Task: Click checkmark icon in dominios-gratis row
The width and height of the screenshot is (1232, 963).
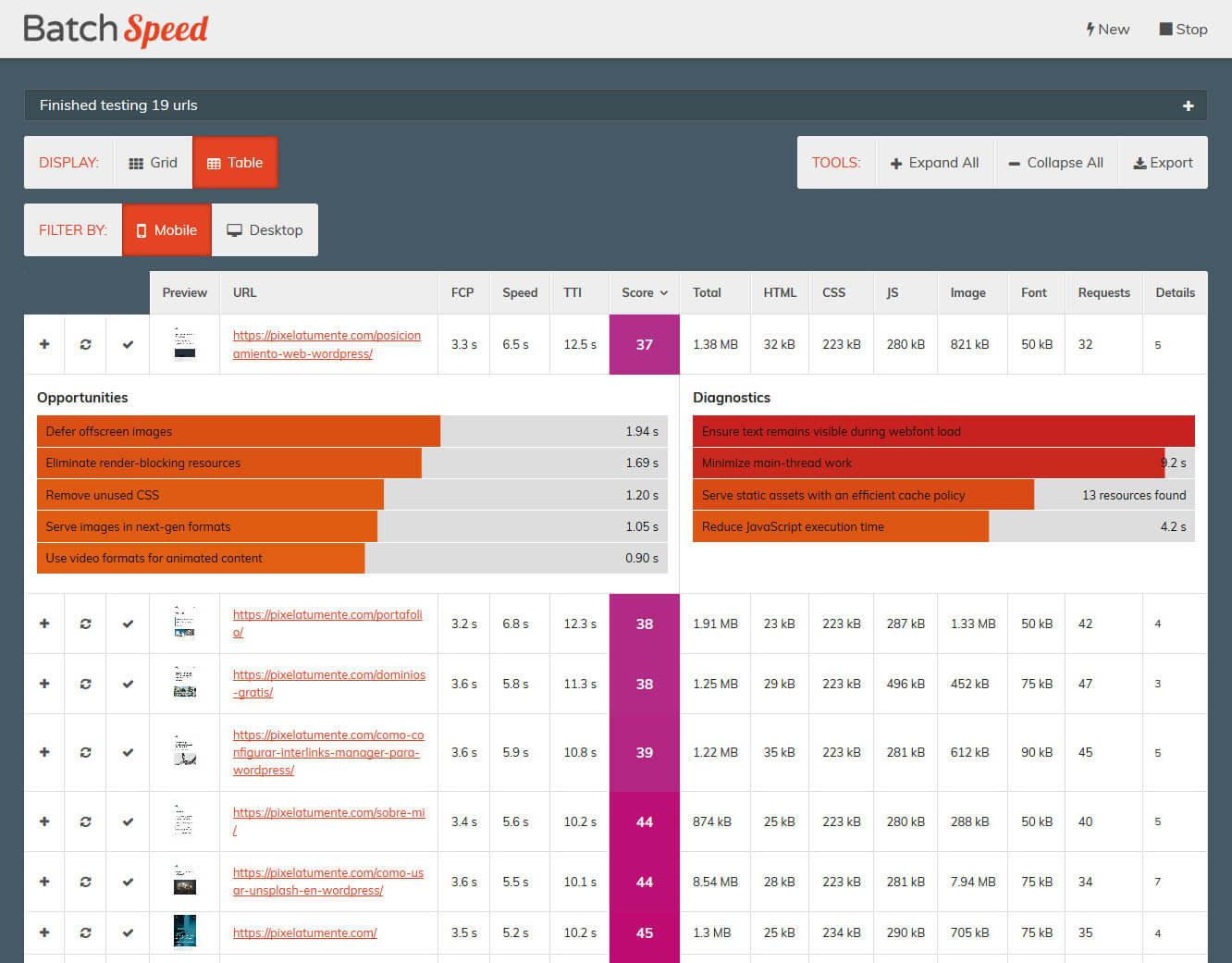Action: click(128, 684)
